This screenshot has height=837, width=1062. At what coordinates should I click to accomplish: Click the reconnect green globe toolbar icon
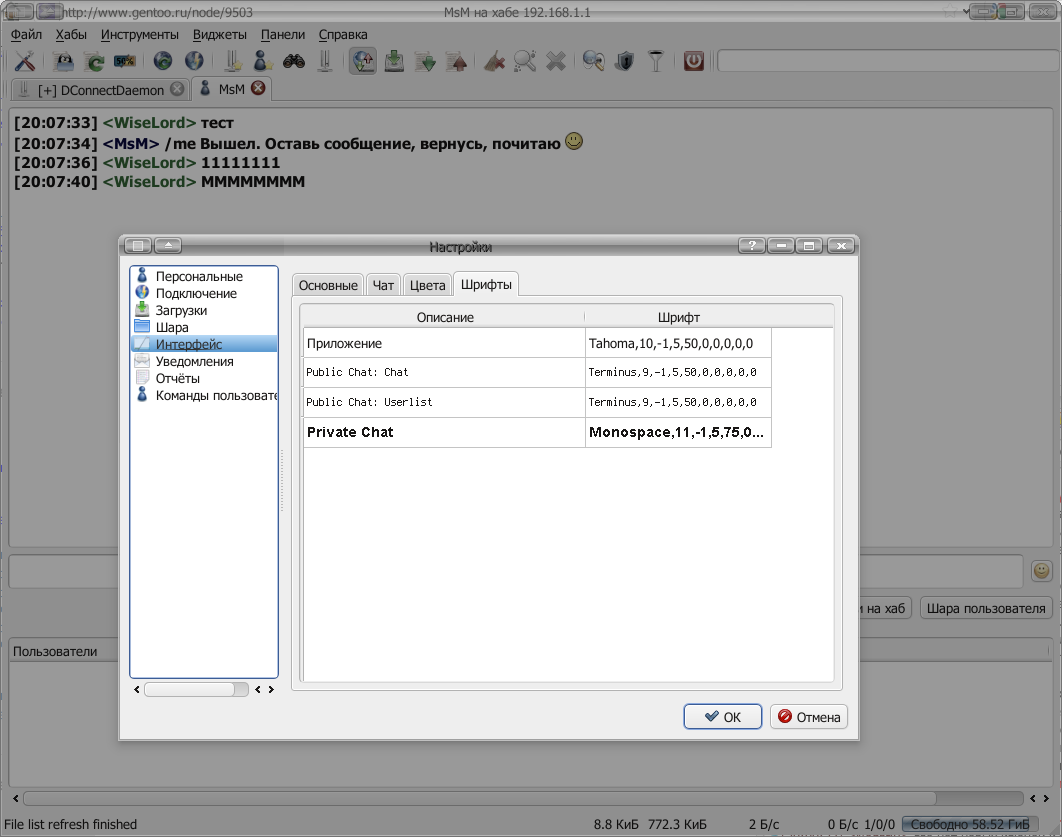tap(163, 61)
